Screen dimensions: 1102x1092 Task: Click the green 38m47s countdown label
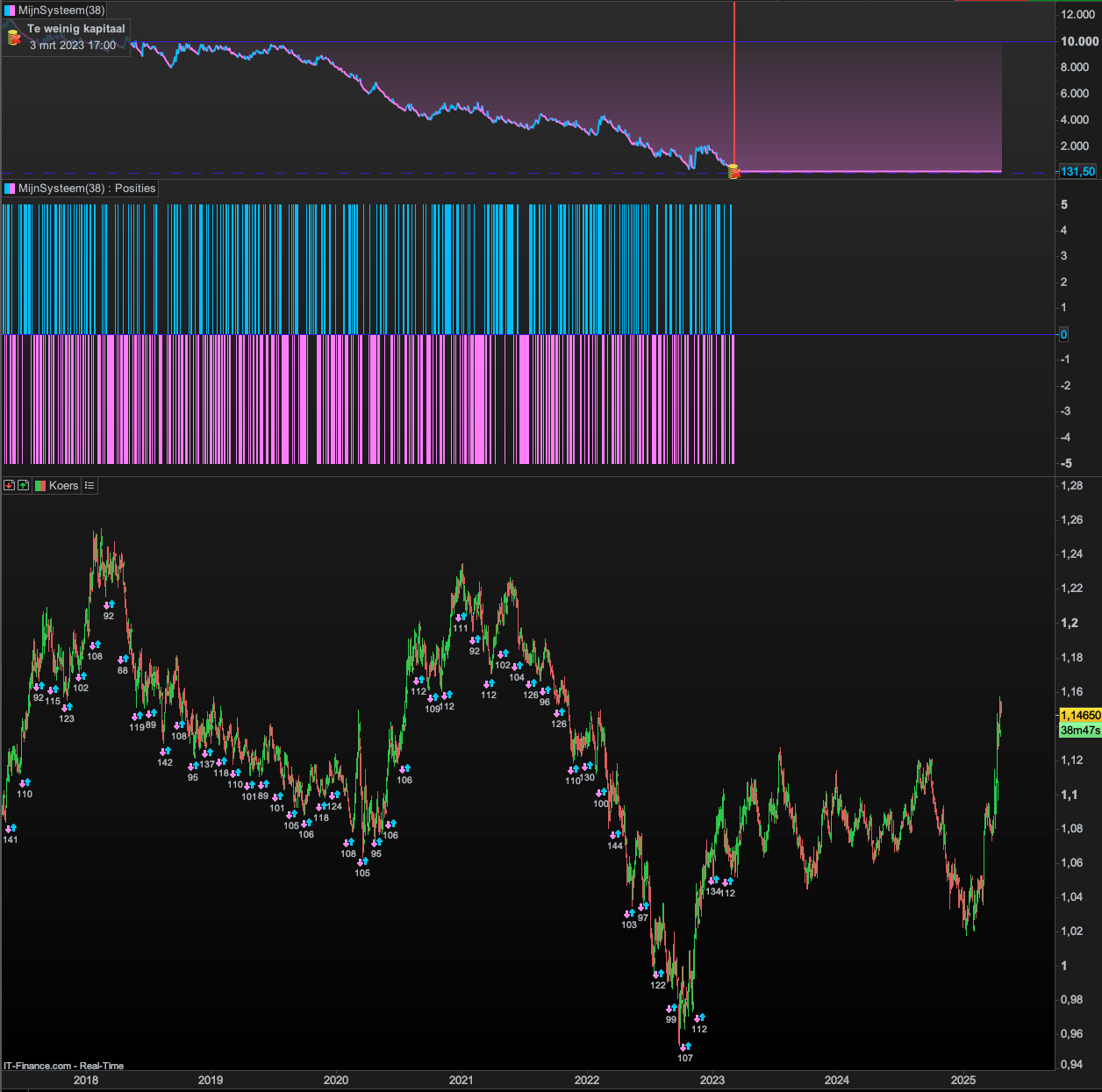[x=1080, y=730]
